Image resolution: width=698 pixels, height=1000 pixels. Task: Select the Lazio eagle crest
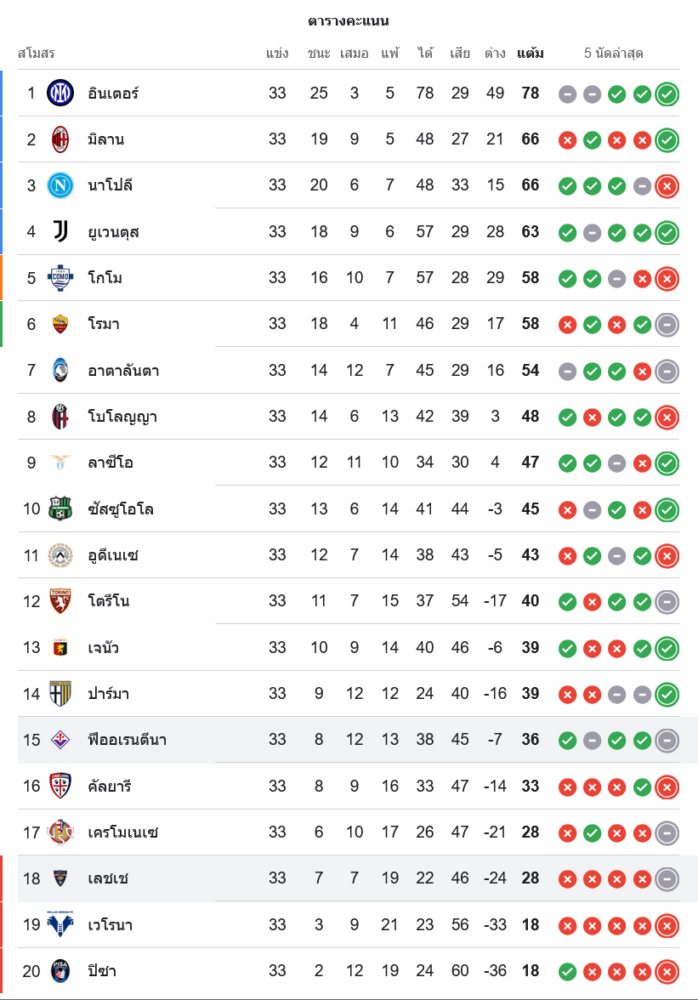click(61, 462)
